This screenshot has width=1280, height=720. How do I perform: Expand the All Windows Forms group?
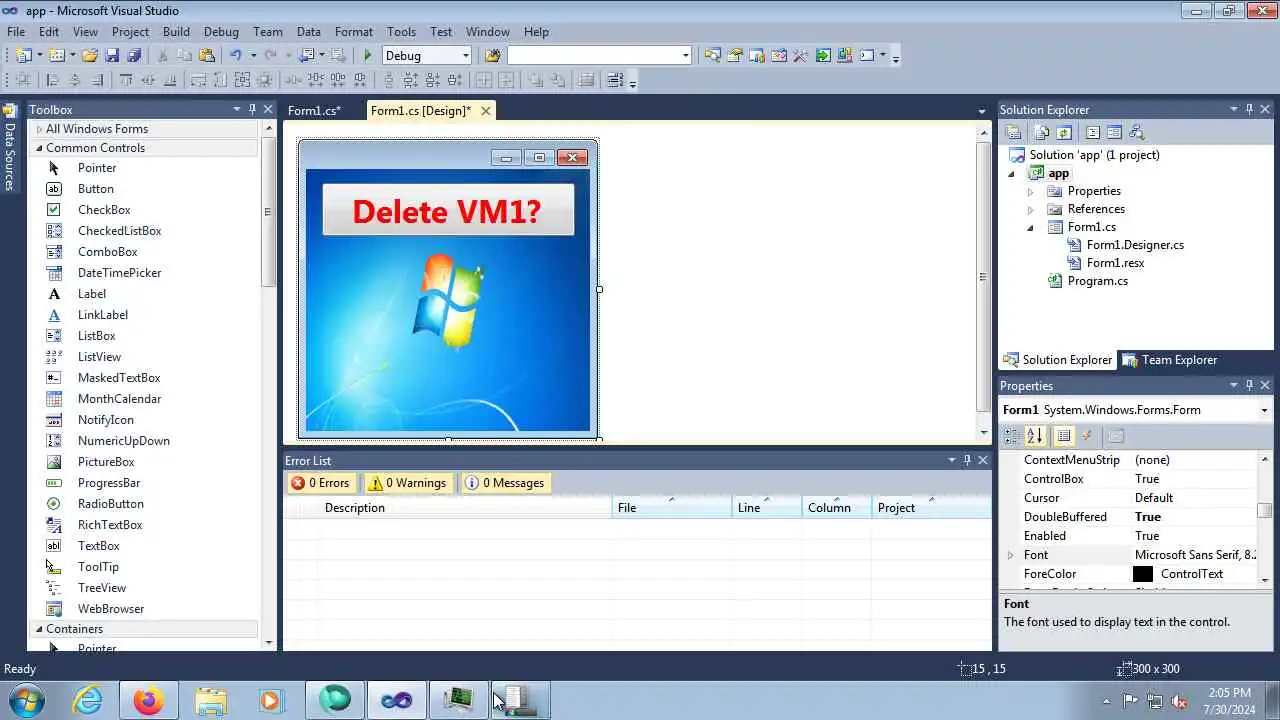pos(39,129)
